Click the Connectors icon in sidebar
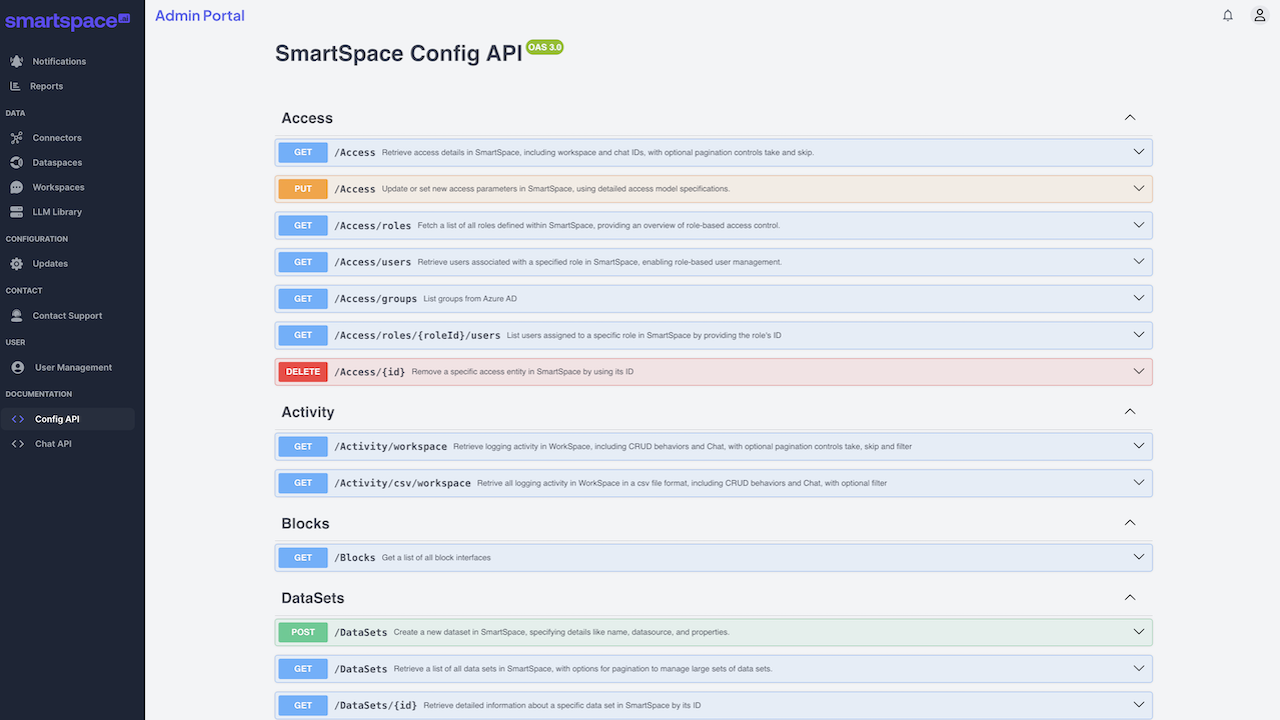 coord(16,138)
